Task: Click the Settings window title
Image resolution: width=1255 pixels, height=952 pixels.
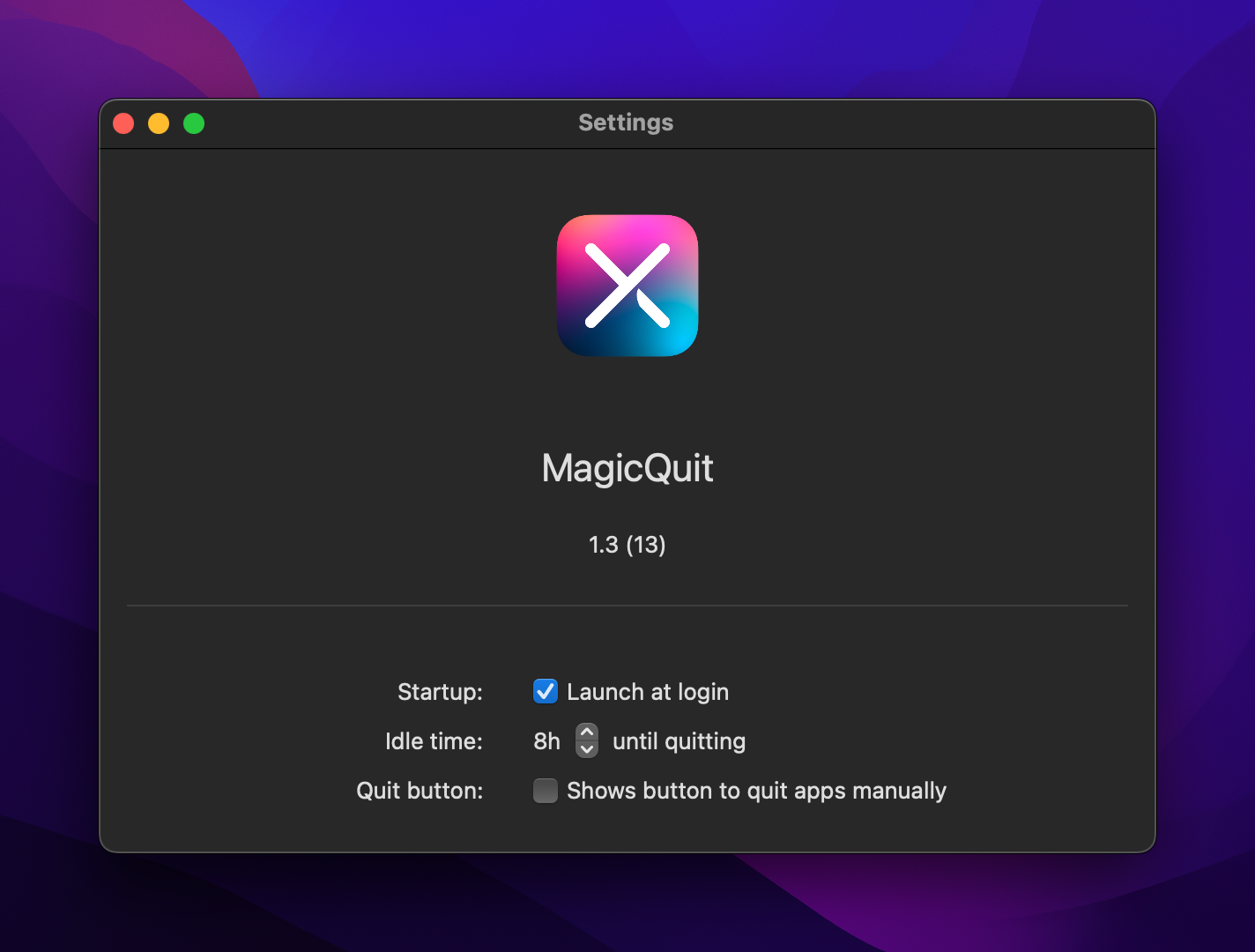Action: tap(626, 123)
